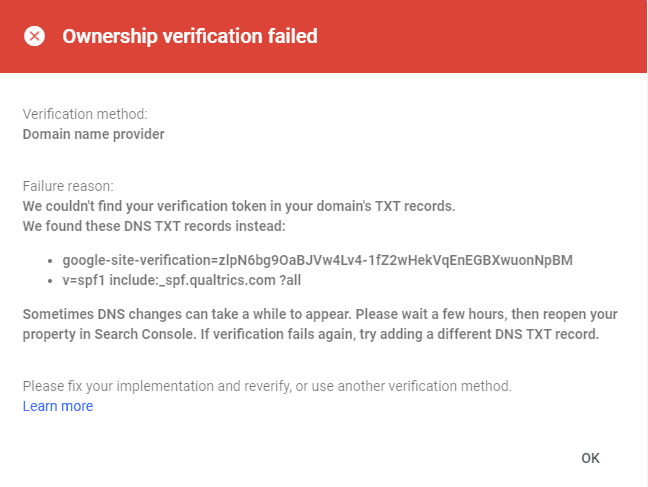Select the 'Domain name provider' text
Viewport: 648px width, 487px height.
(94, 134)
